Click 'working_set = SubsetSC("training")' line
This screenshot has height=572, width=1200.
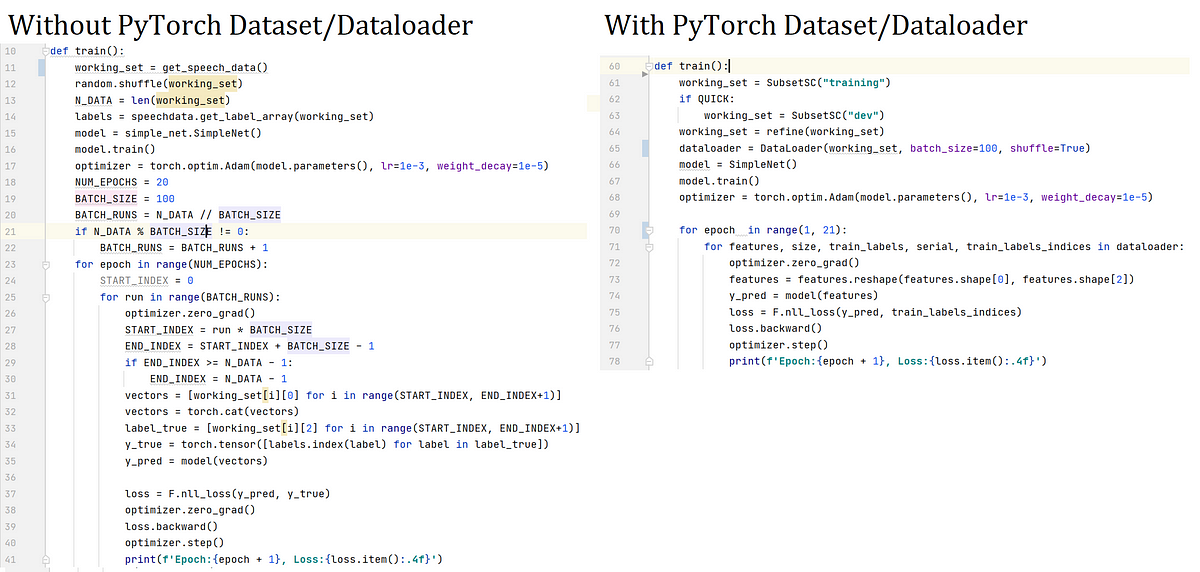785,82
